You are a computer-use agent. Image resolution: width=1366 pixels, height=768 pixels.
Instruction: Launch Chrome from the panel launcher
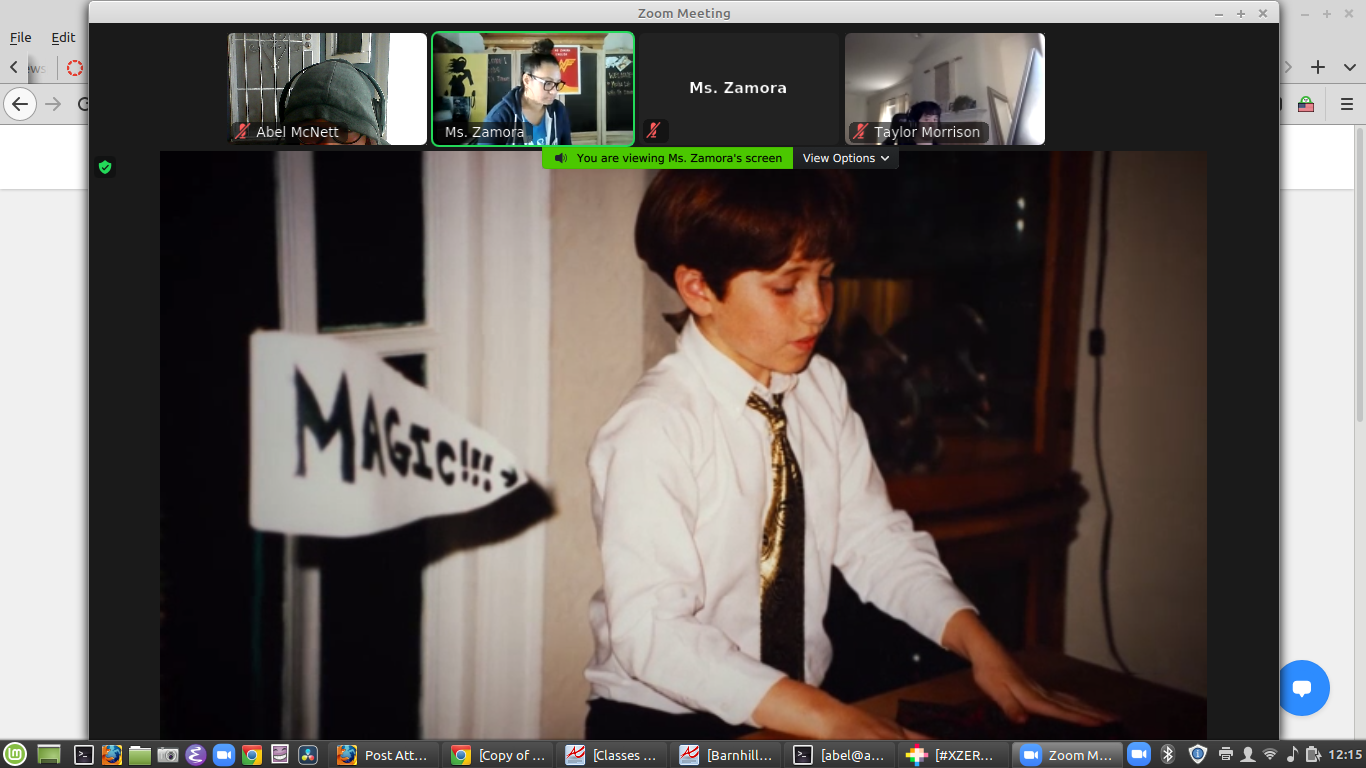click(x=252, y=755)
